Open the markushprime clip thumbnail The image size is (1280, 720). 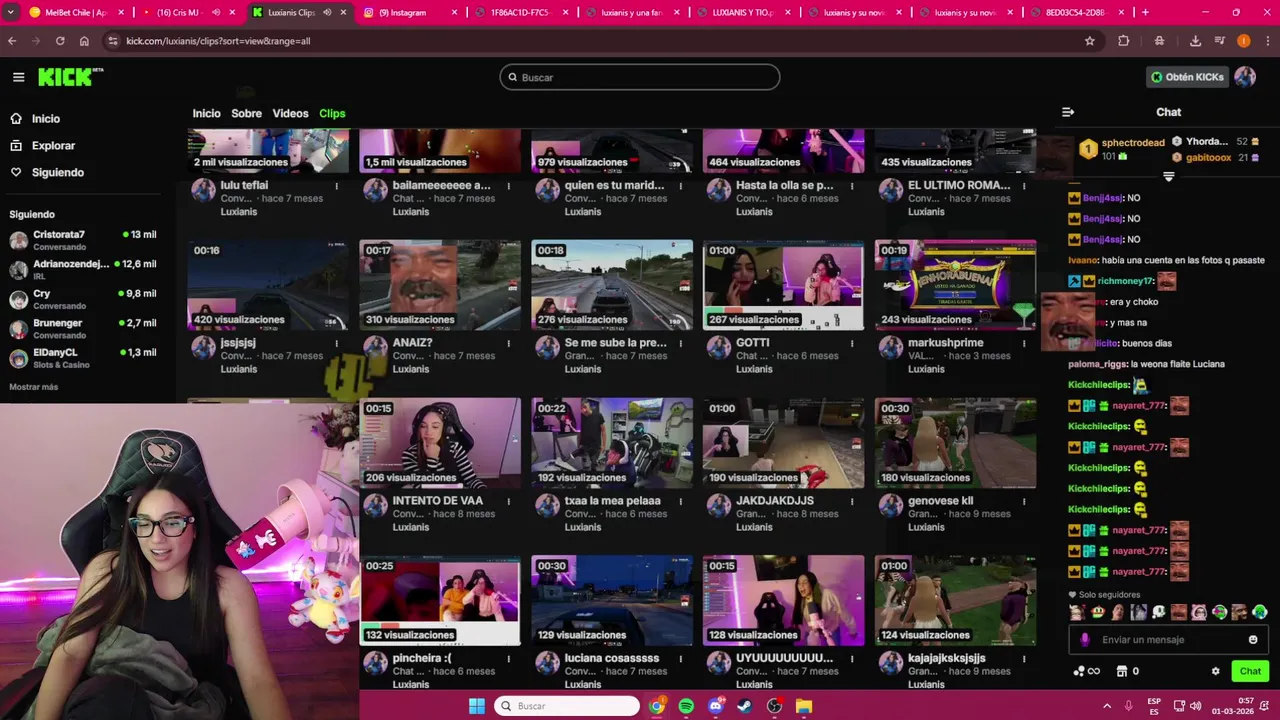pyautogui.click(x=956, y=285)
